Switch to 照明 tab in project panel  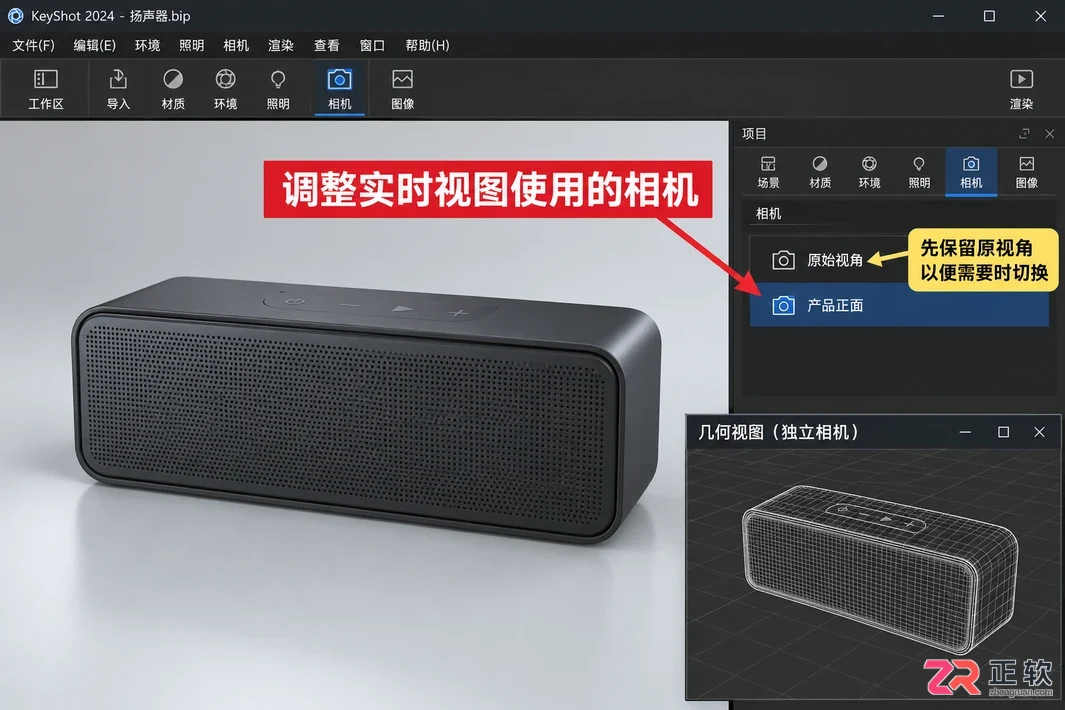pyautogui.click(x=919, y=172)
